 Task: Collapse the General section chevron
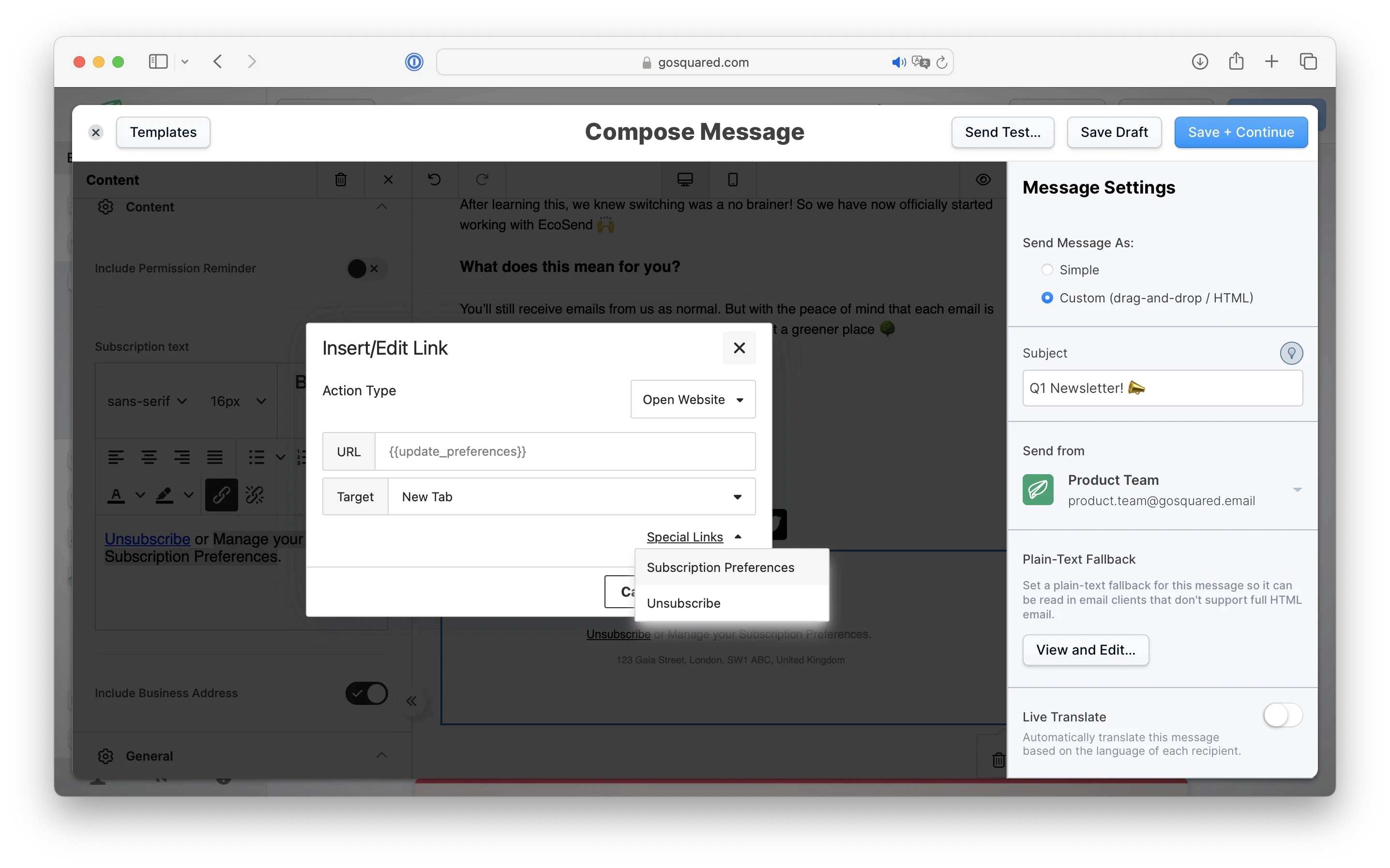(382, 755)
